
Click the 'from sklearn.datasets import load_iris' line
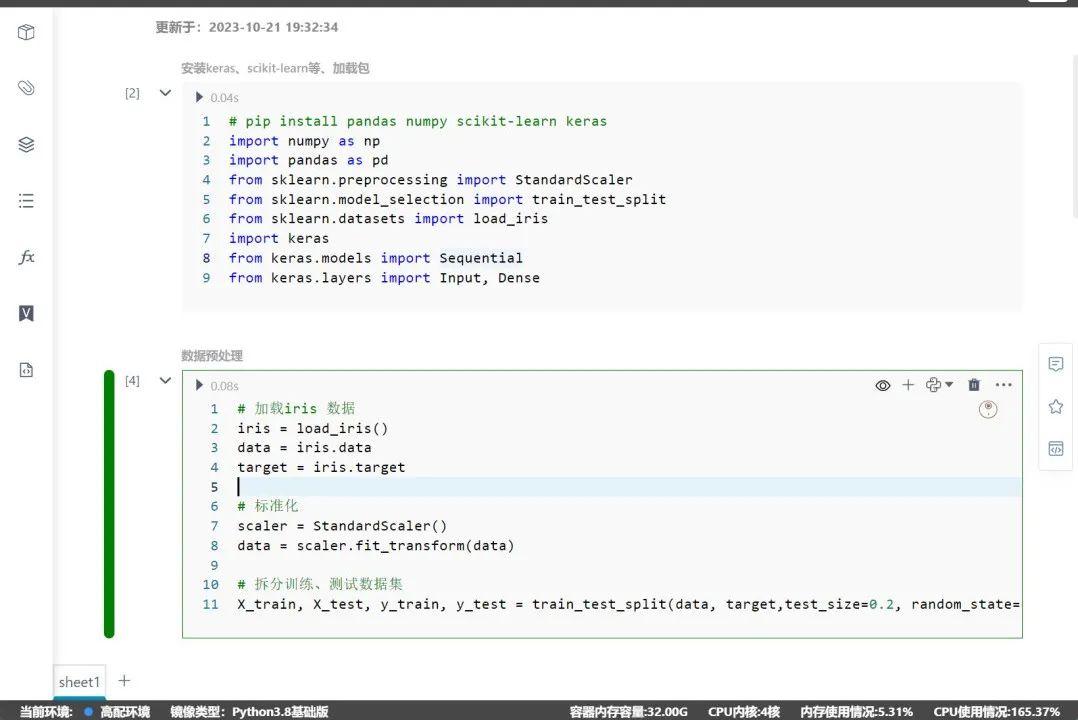tap(388, 219)
